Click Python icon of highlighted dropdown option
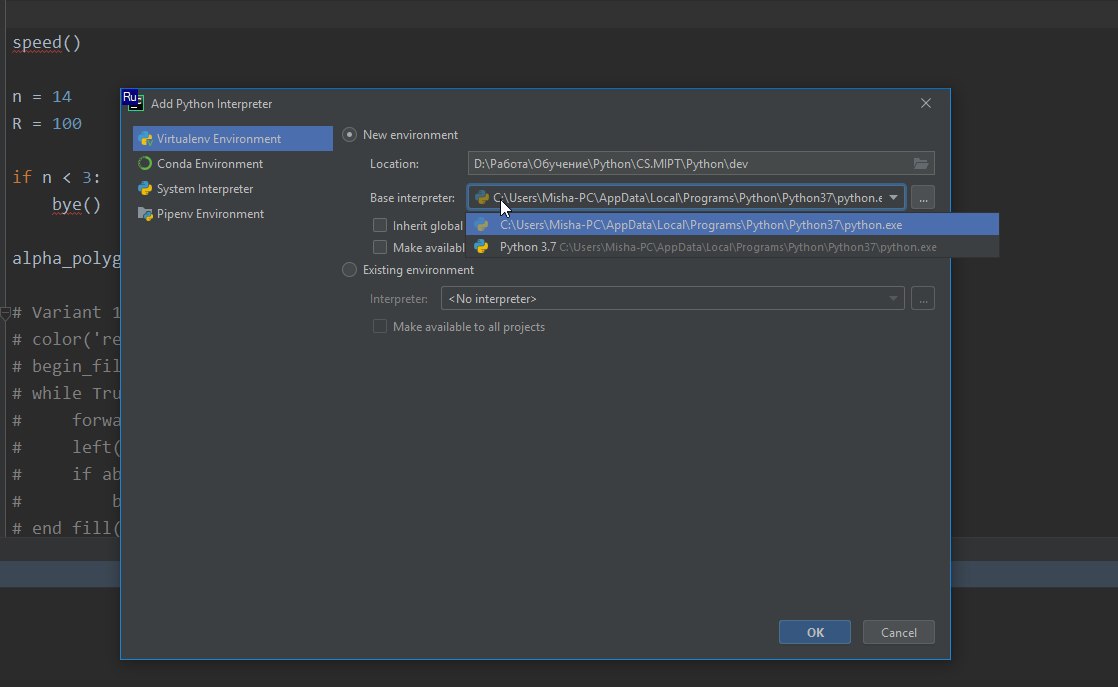Viewport: 1118px width, 687px height. tap(481, 224)
